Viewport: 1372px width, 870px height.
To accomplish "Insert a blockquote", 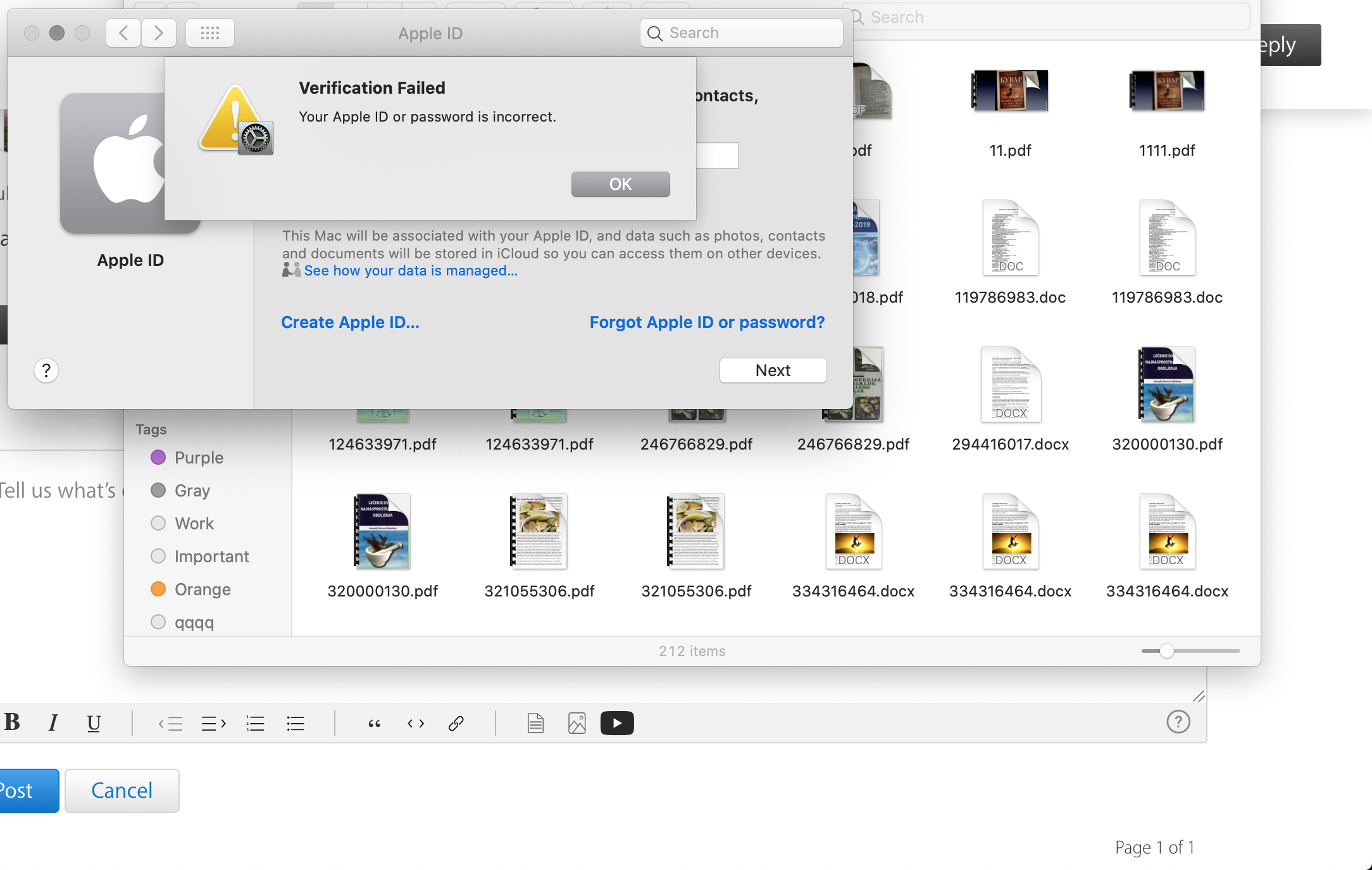I will (x=374, y=723).
